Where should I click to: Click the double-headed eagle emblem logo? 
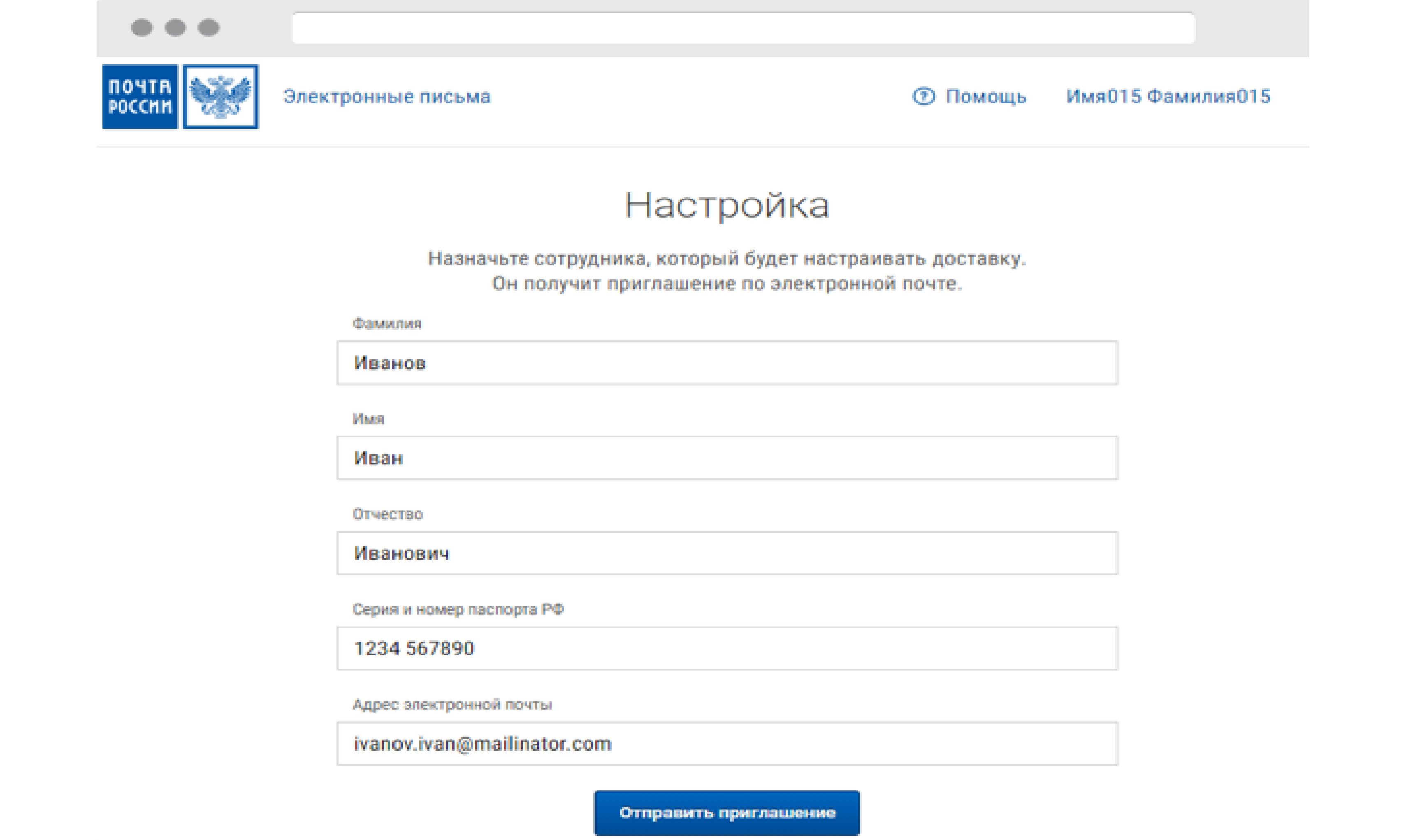(221, 97)
